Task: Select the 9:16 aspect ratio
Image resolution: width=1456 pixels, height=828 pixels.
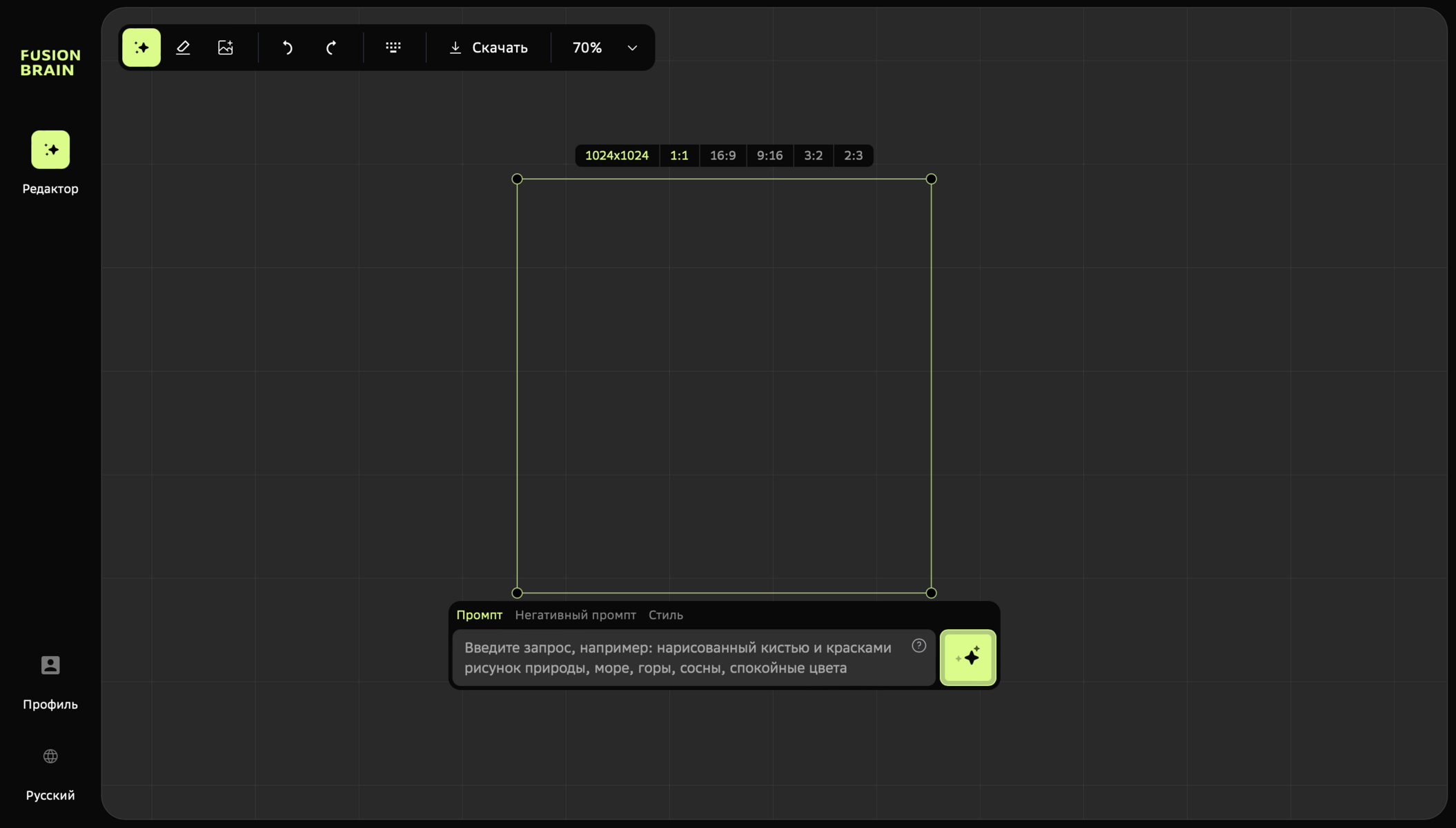Action: [x=769, y=156]
